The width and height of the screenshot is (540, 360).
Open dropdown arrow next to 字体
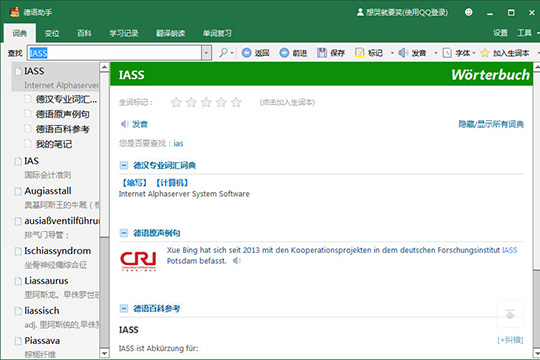(474, 53)
